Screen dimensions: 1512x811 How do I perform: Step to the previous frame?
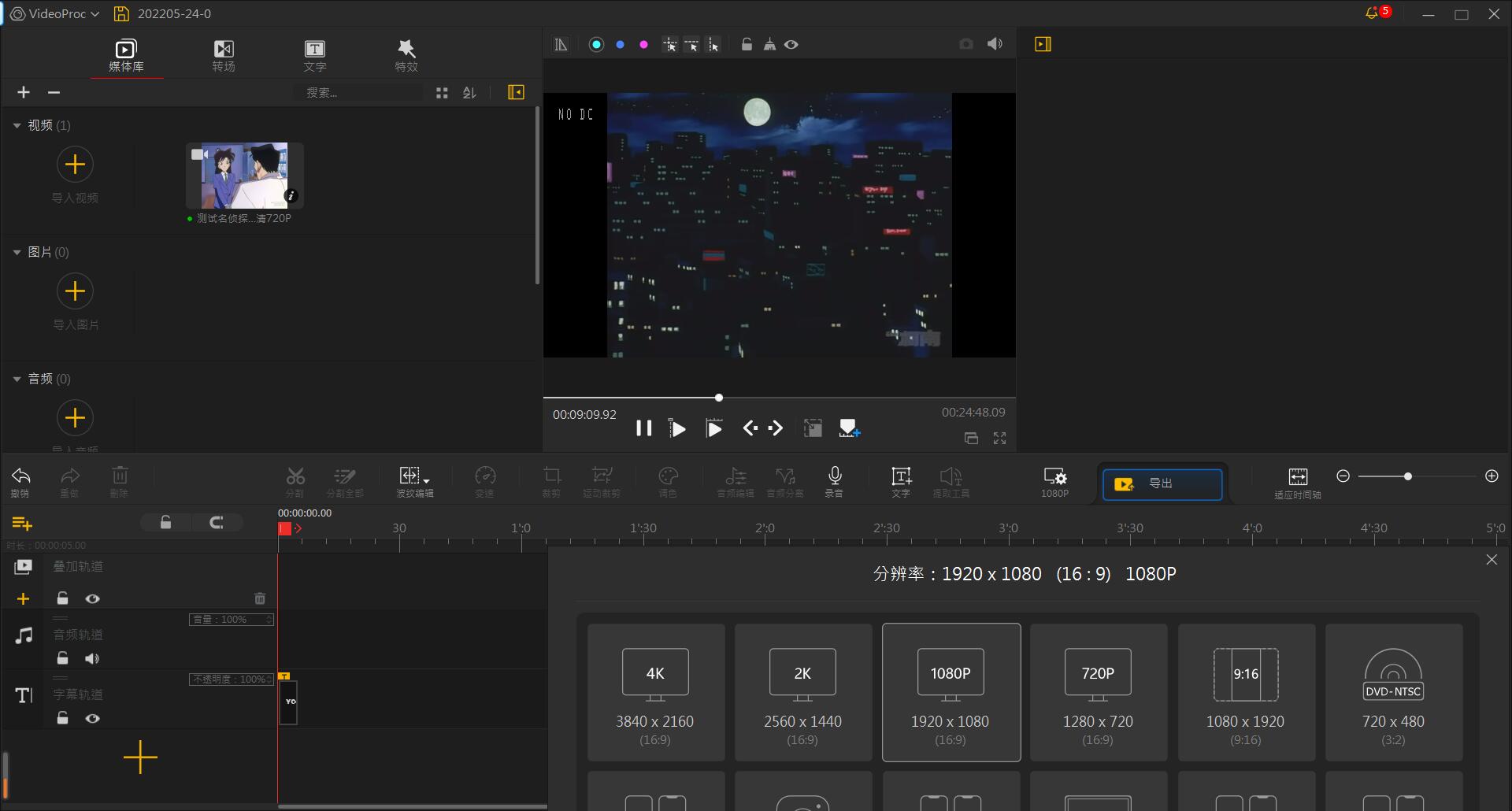(x=750, y=428)
